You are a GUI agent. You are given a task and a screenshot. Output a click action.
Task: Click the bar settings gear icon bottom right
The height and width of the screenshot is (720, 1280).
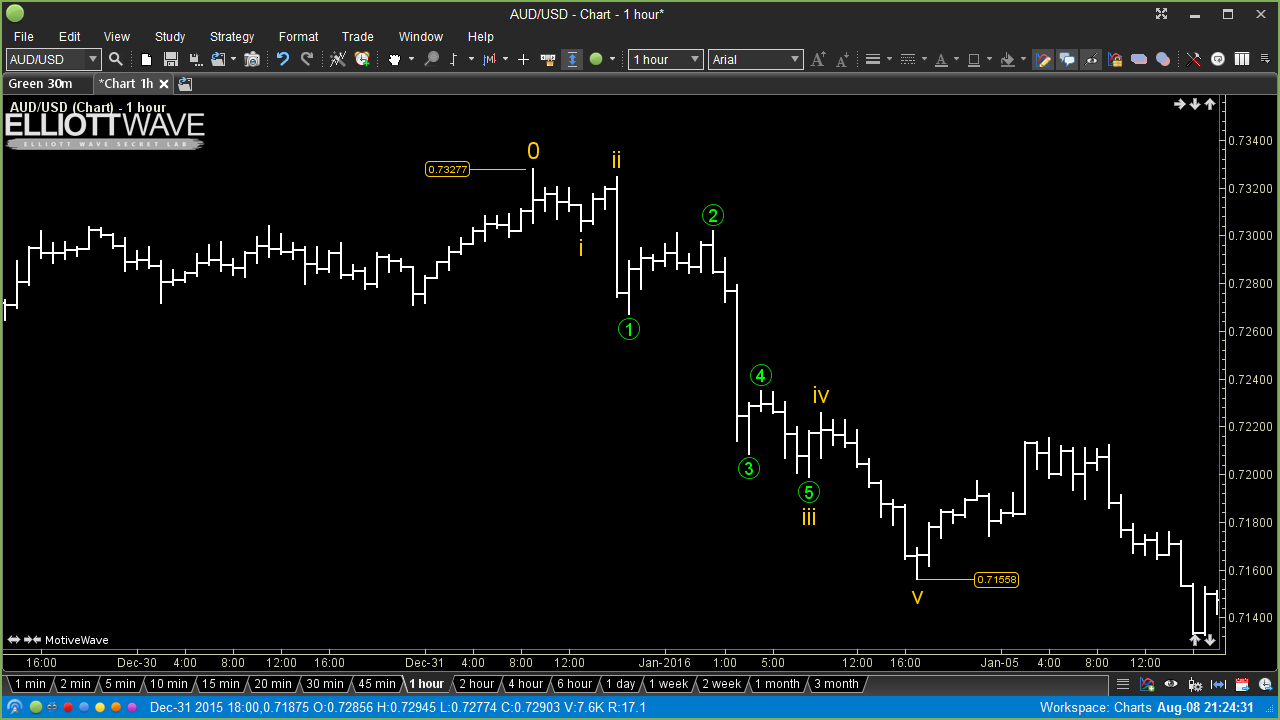pos(1195,684)
